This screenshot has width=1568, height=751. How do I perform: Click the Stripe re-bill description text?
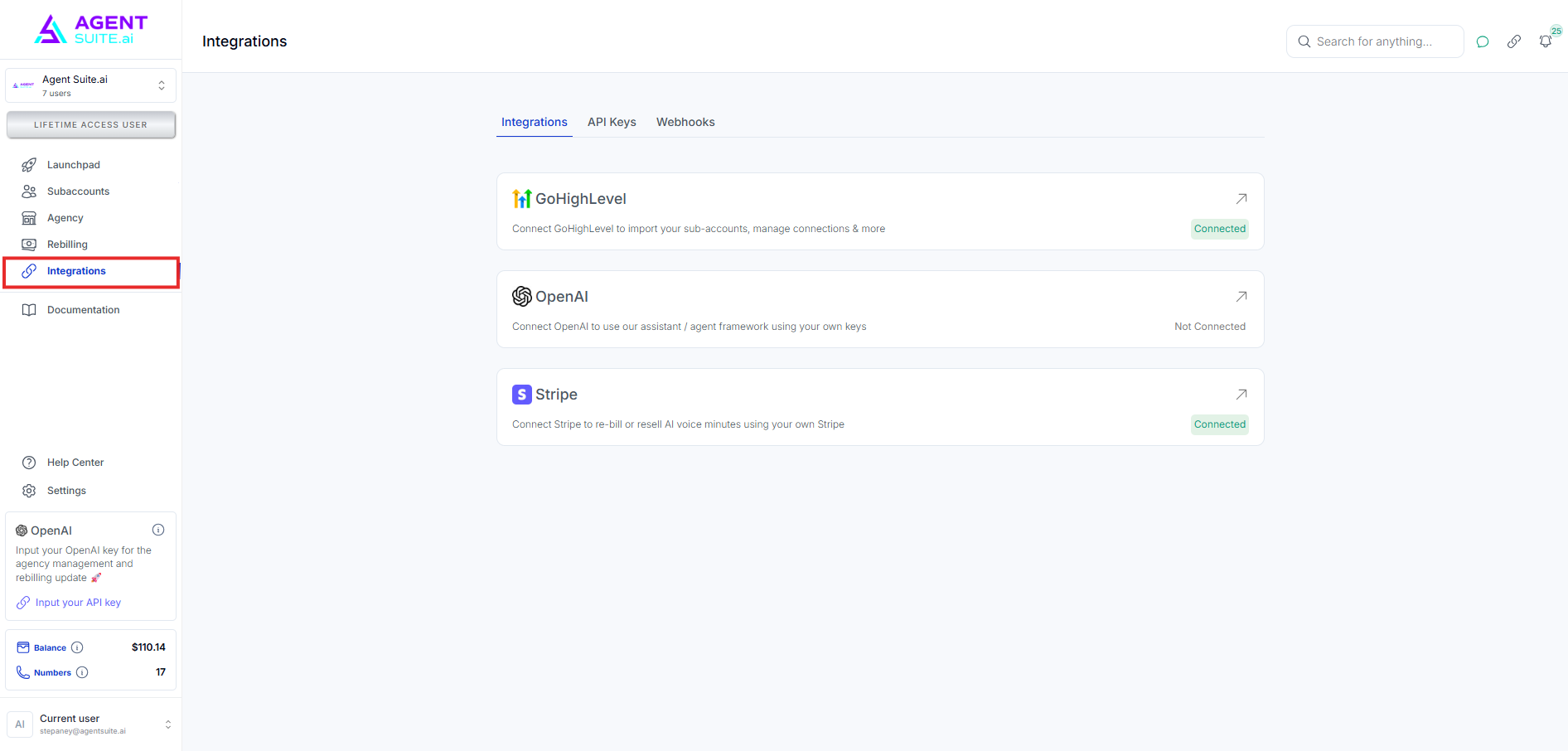tap(678, 424)
